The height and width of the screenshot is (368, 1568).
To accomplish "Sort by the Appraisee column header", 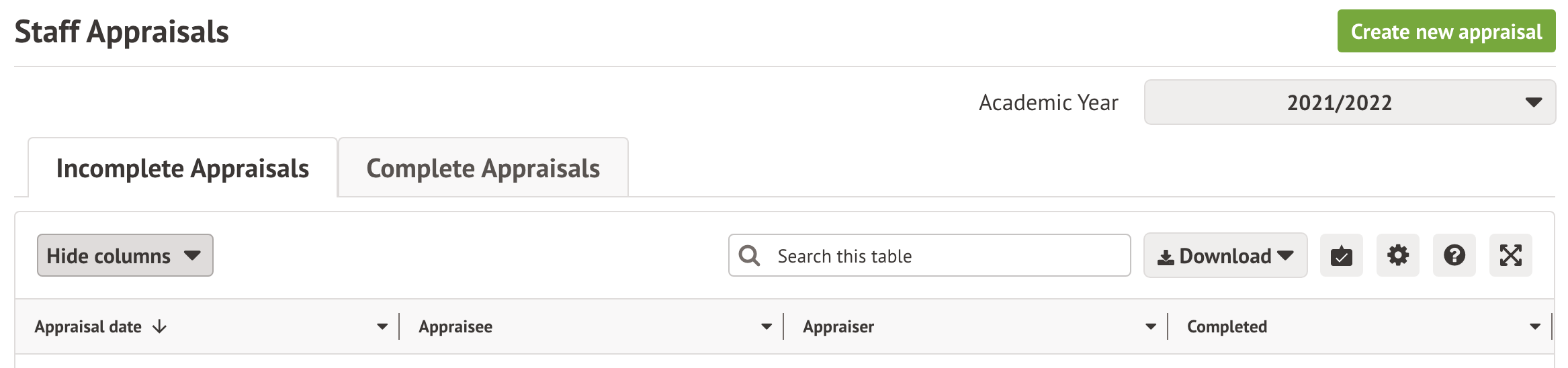I will click(x=455, y=327).
